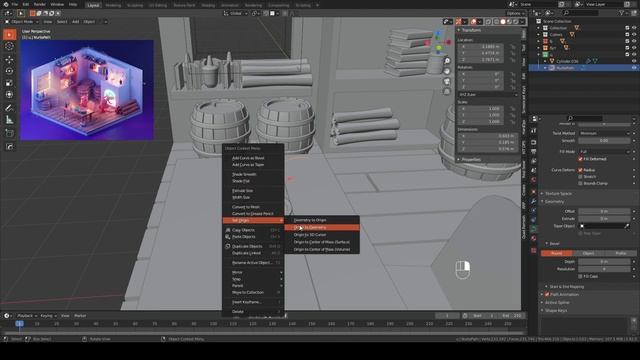This screenshot has width=640, height=360.
Task: Switch to the Layout workspace tab
Action: [93, 5]
